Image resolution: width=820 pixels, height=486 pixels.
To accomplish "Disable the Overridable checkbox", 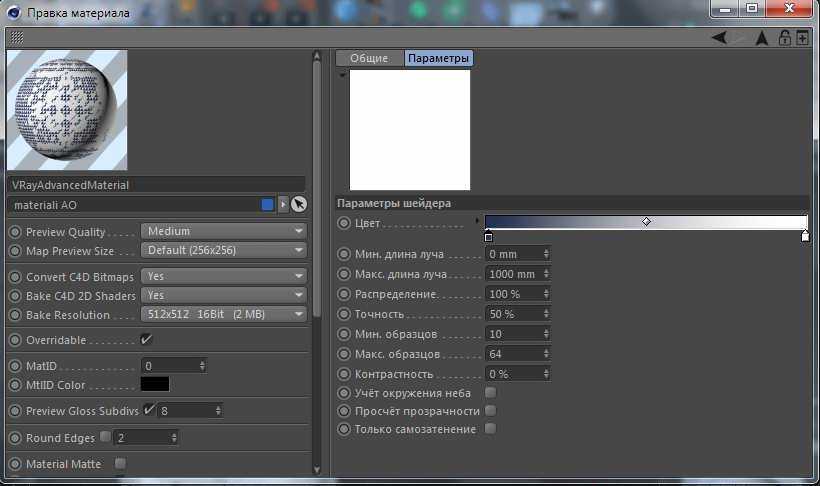I will [x=147, y=340].
